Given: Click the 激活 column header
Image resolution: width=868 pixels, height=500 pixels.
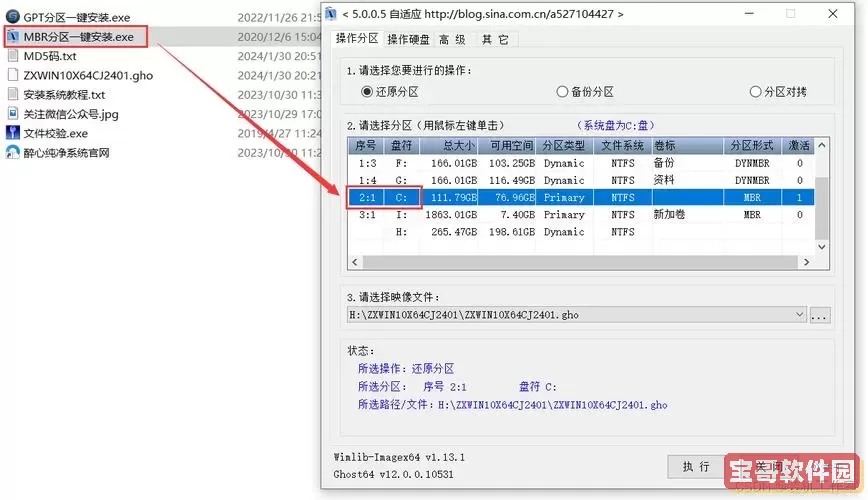Looking at the screenshot, I should pyautogui.click(x=798, y=146).
